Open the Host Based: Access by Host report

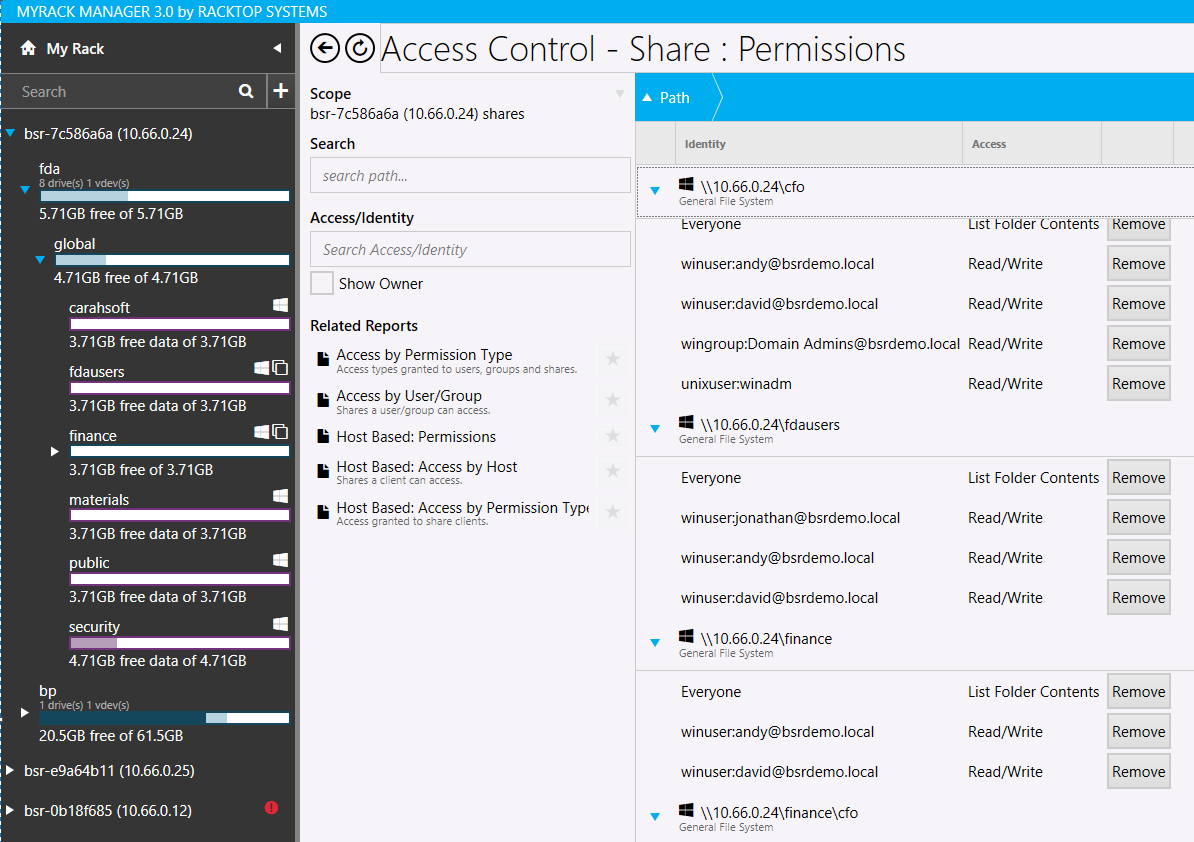(426, 467)
